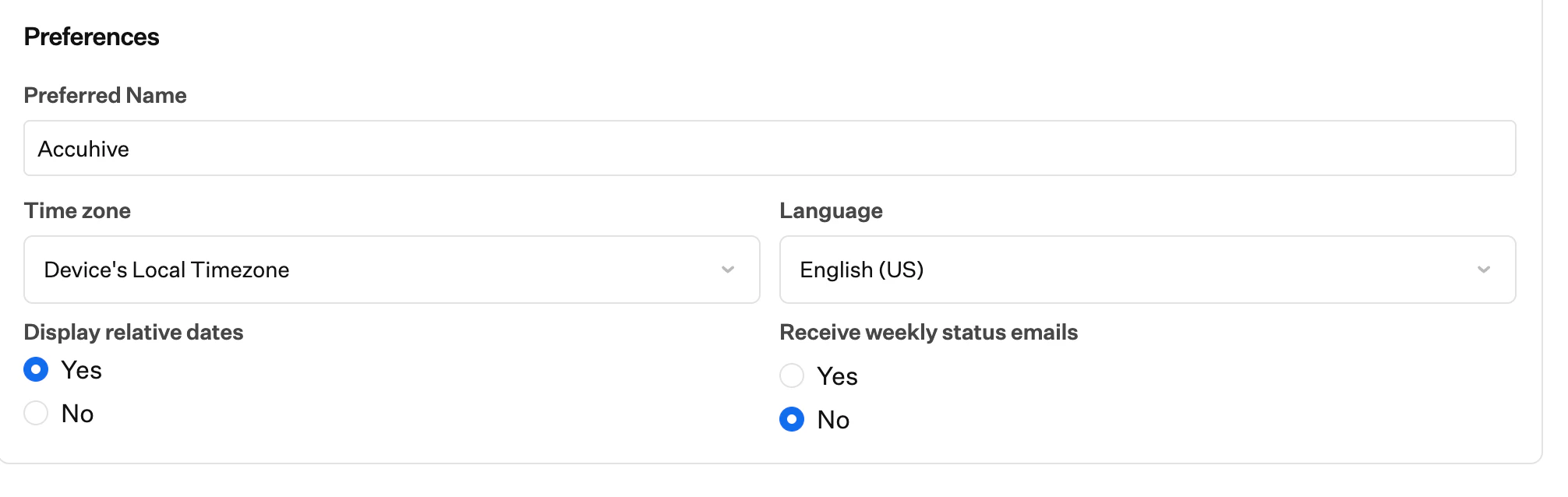
Task: Click the Preferred Name label
Action: click(x=105, y=95)
